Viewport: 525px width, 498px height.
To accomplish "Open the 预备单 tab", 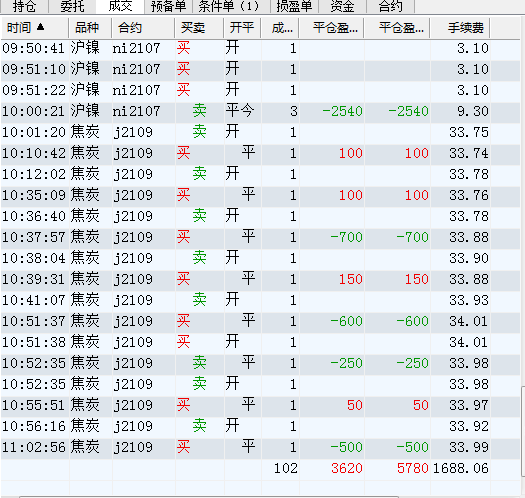I will 168,6.
